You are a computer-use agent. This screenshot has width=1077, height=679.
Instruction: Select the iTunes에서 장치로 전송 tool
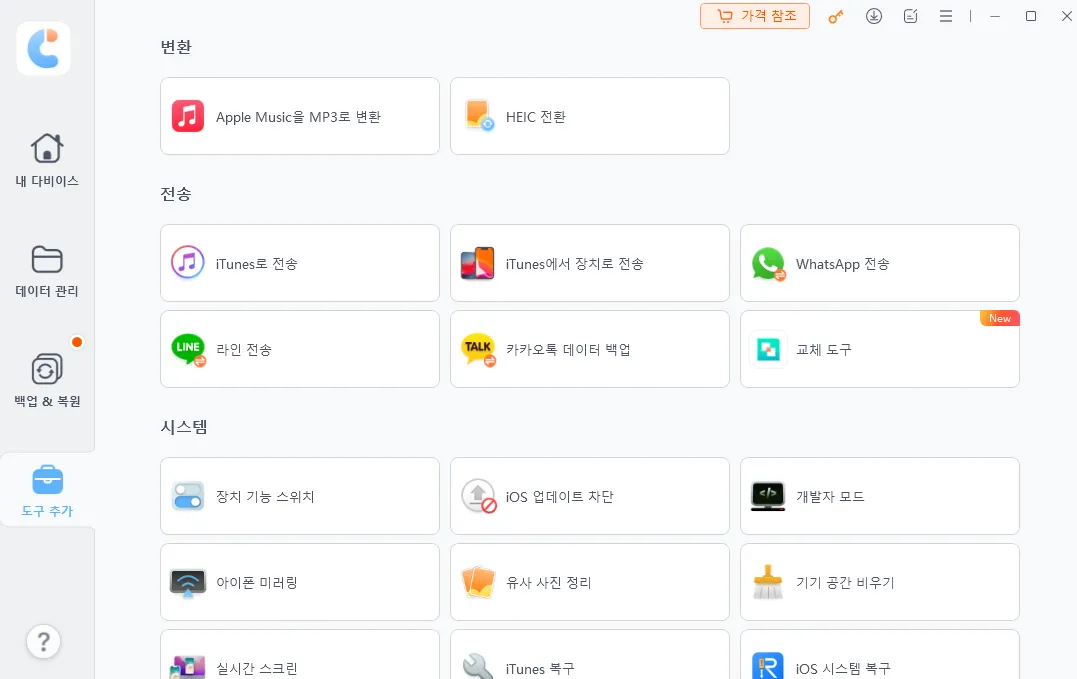point(589,263)
